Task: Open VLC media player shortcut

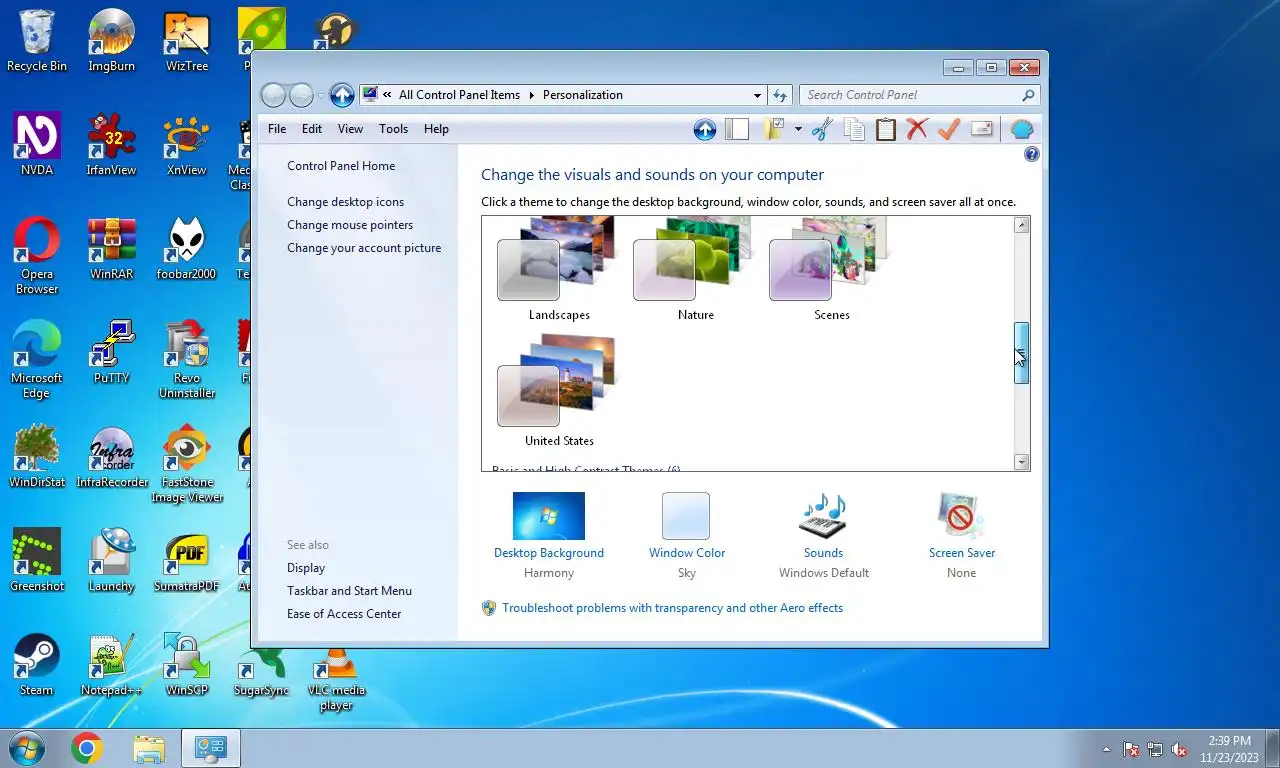Action: coord(336,680)
